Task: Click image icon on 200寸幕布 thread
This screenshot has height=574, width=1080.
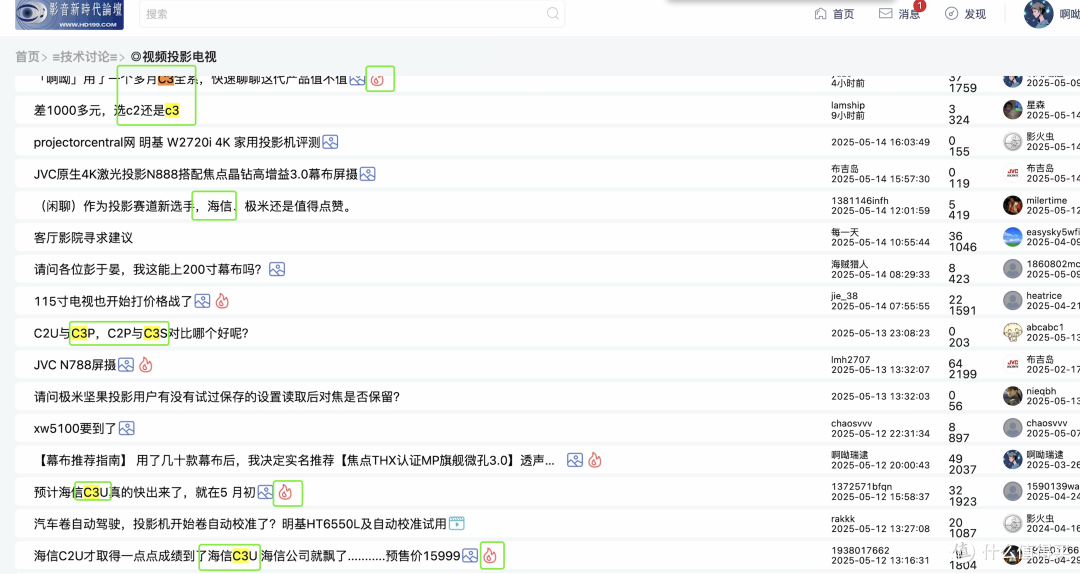Action: coord(277,269)
